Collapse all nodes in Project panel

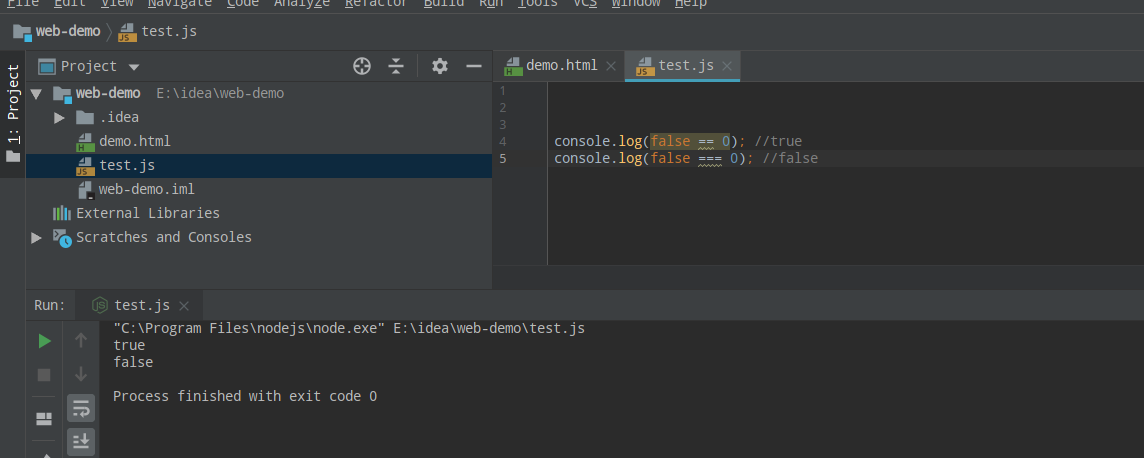tap(396, 66)
